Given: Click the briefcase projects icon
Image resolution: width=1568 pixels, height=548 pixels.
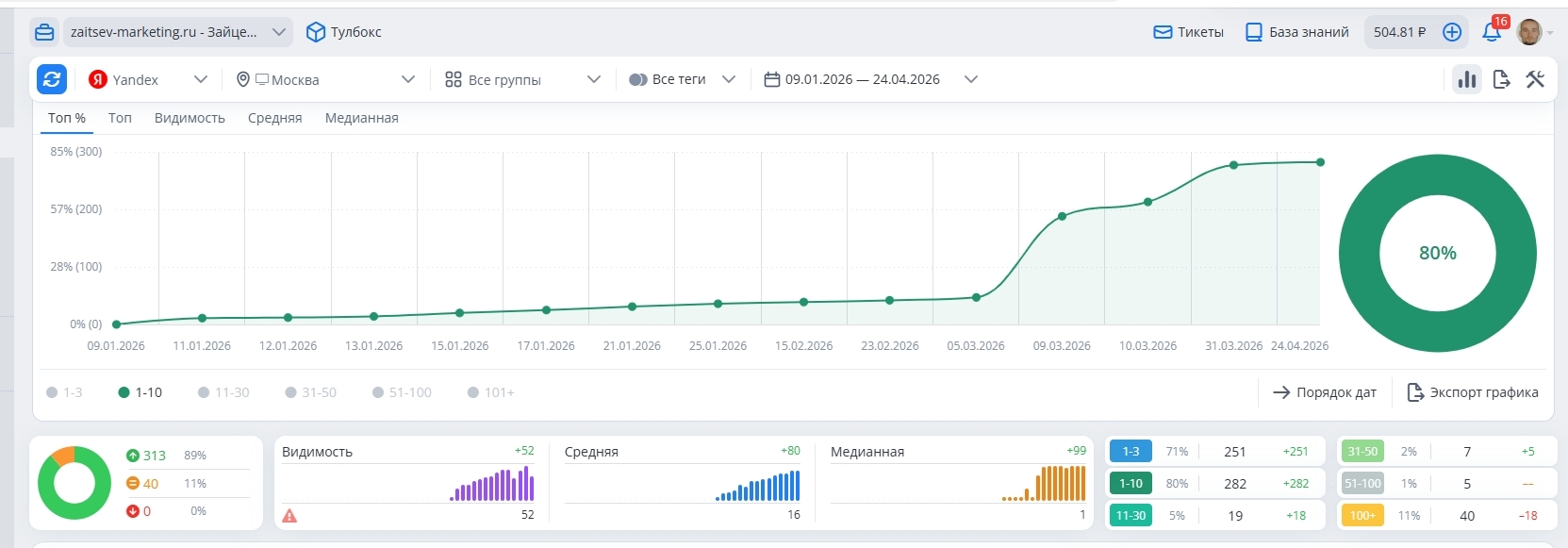Looking at the screenshot, I should click(x=44, y=32).
